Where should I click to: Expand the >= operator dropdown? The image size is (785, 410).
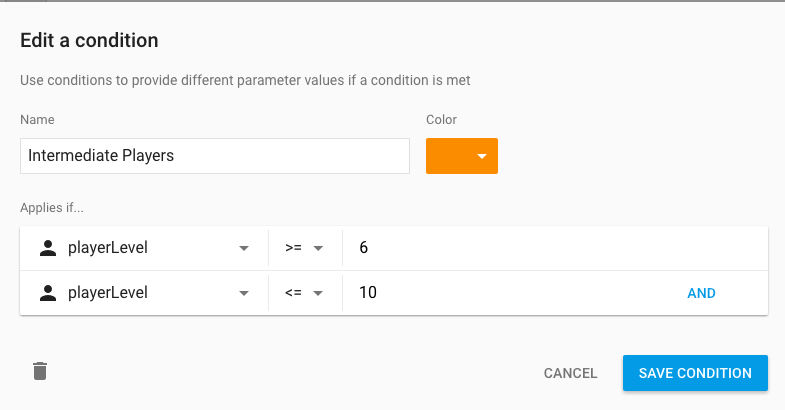point(305,248)
